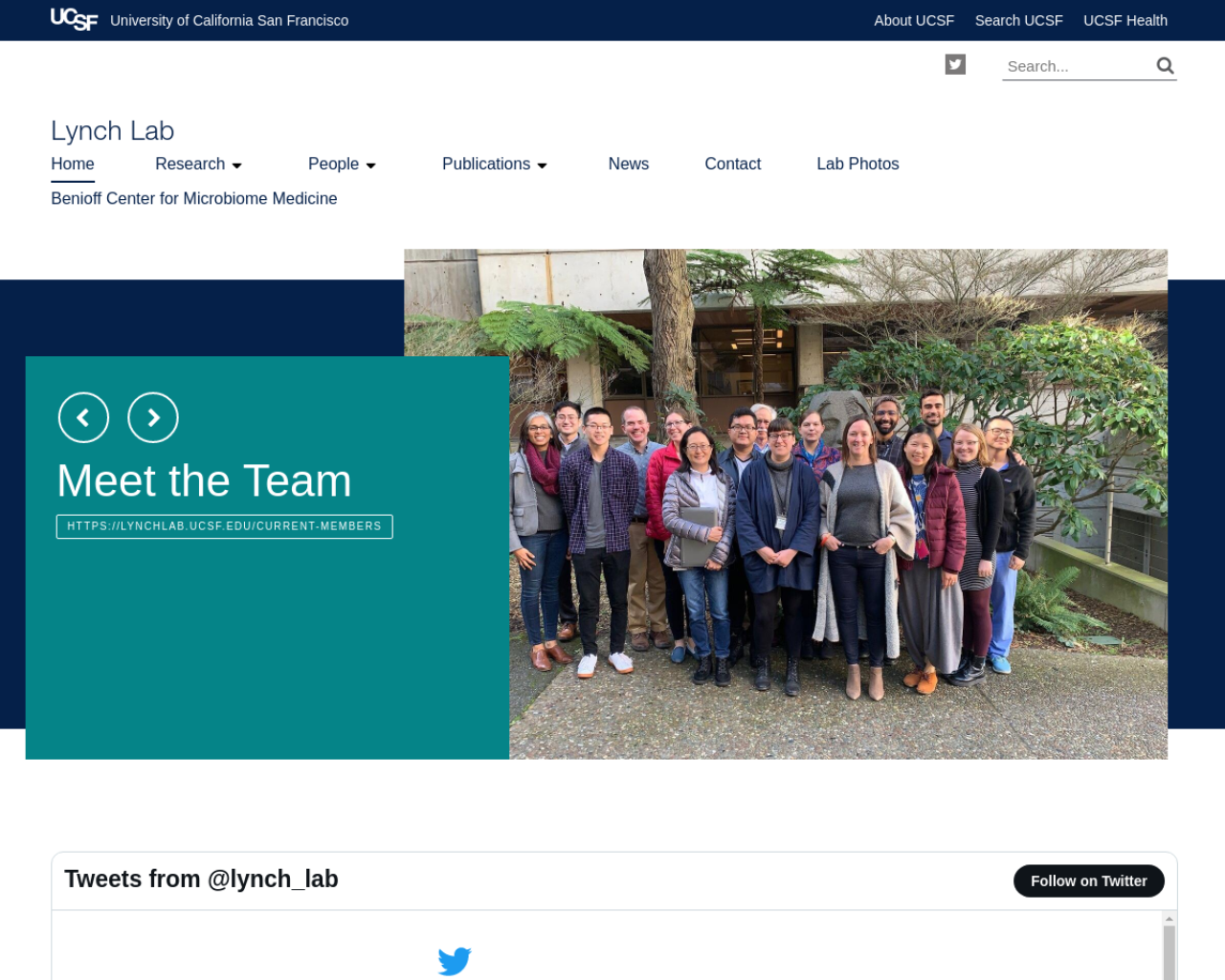Open the Contact page

733,164
